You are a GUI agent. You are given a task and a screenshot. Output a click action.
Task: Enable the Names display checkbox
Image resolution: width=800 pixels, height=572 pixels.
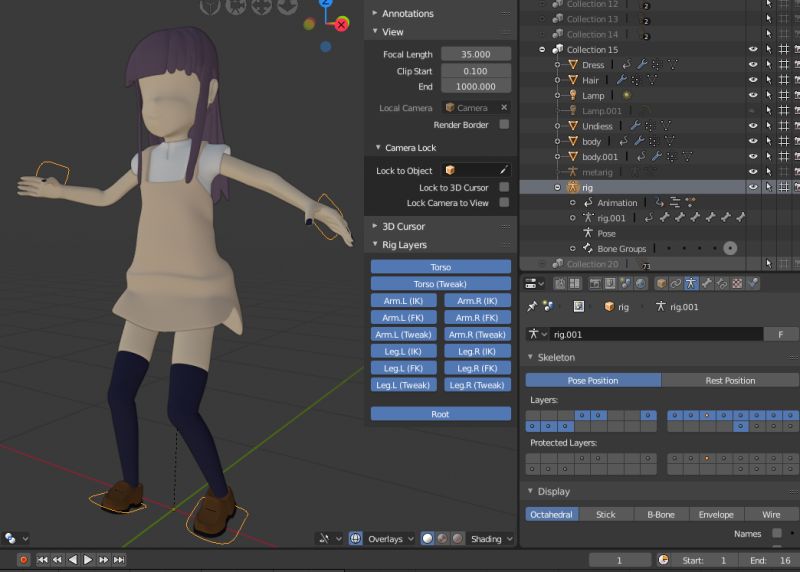coord(777,533)
